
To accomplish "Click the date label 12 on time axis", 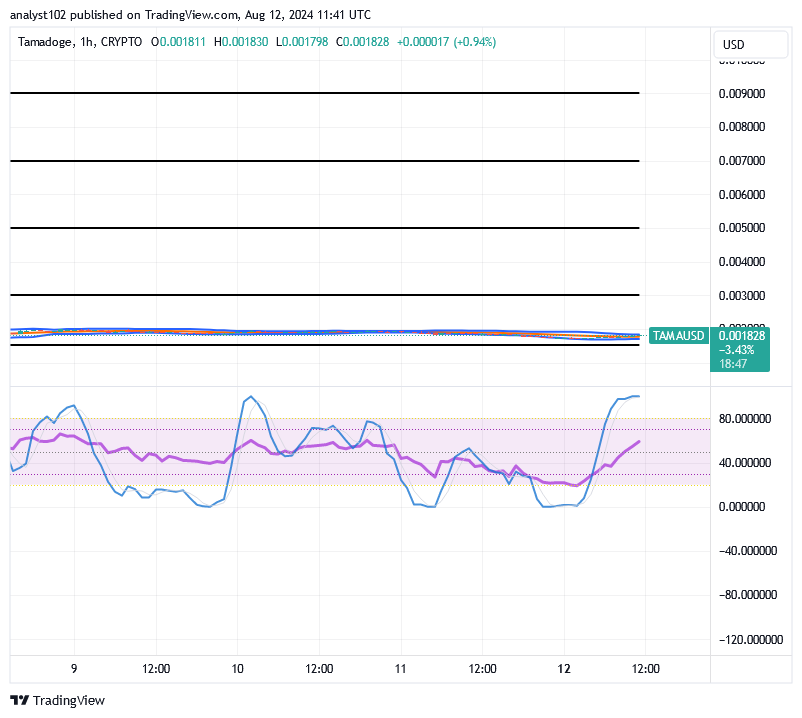I will click(564, 669).
